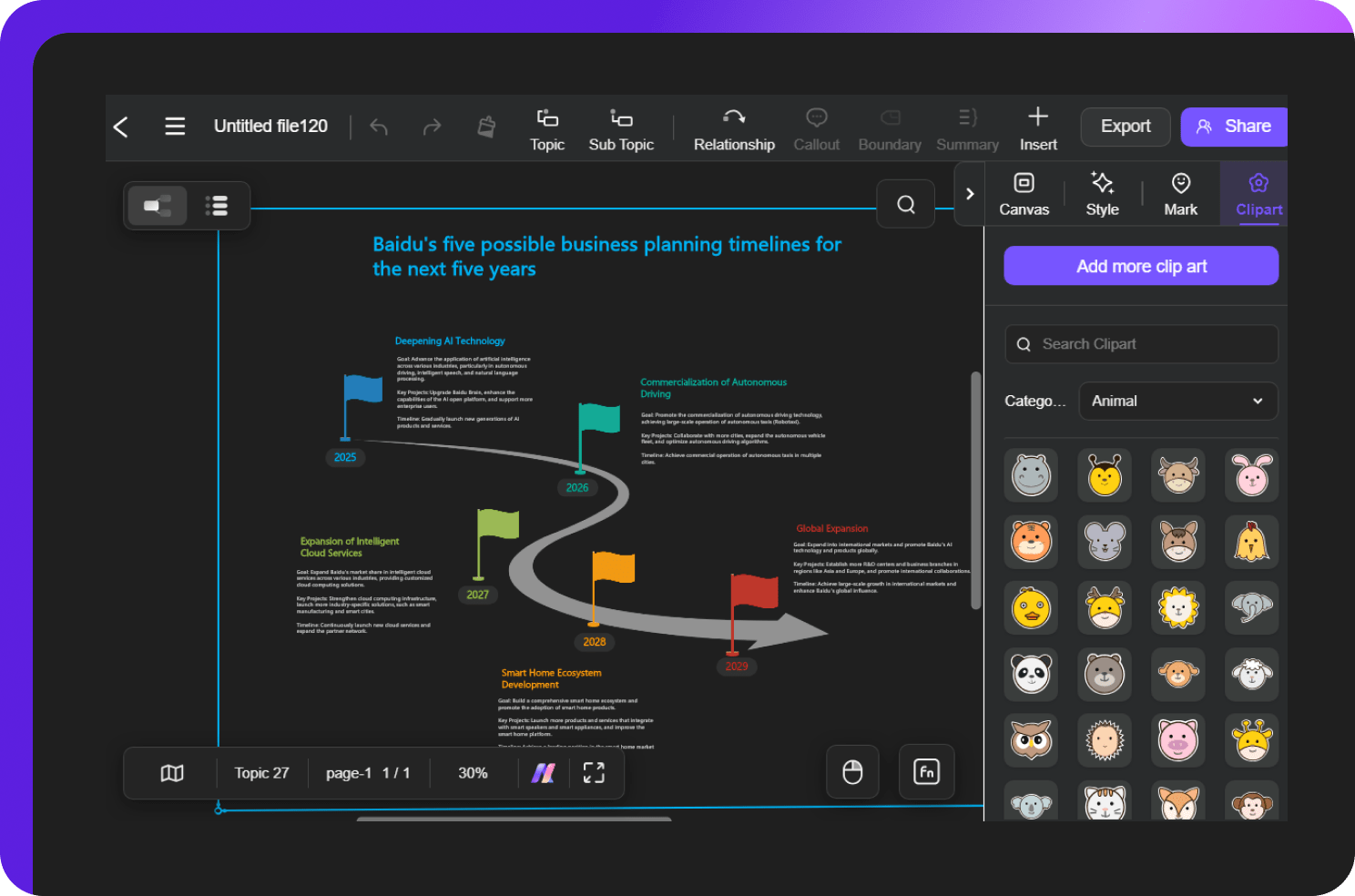
Task: Select the orange monkey face clipart
Action: 1178,674
